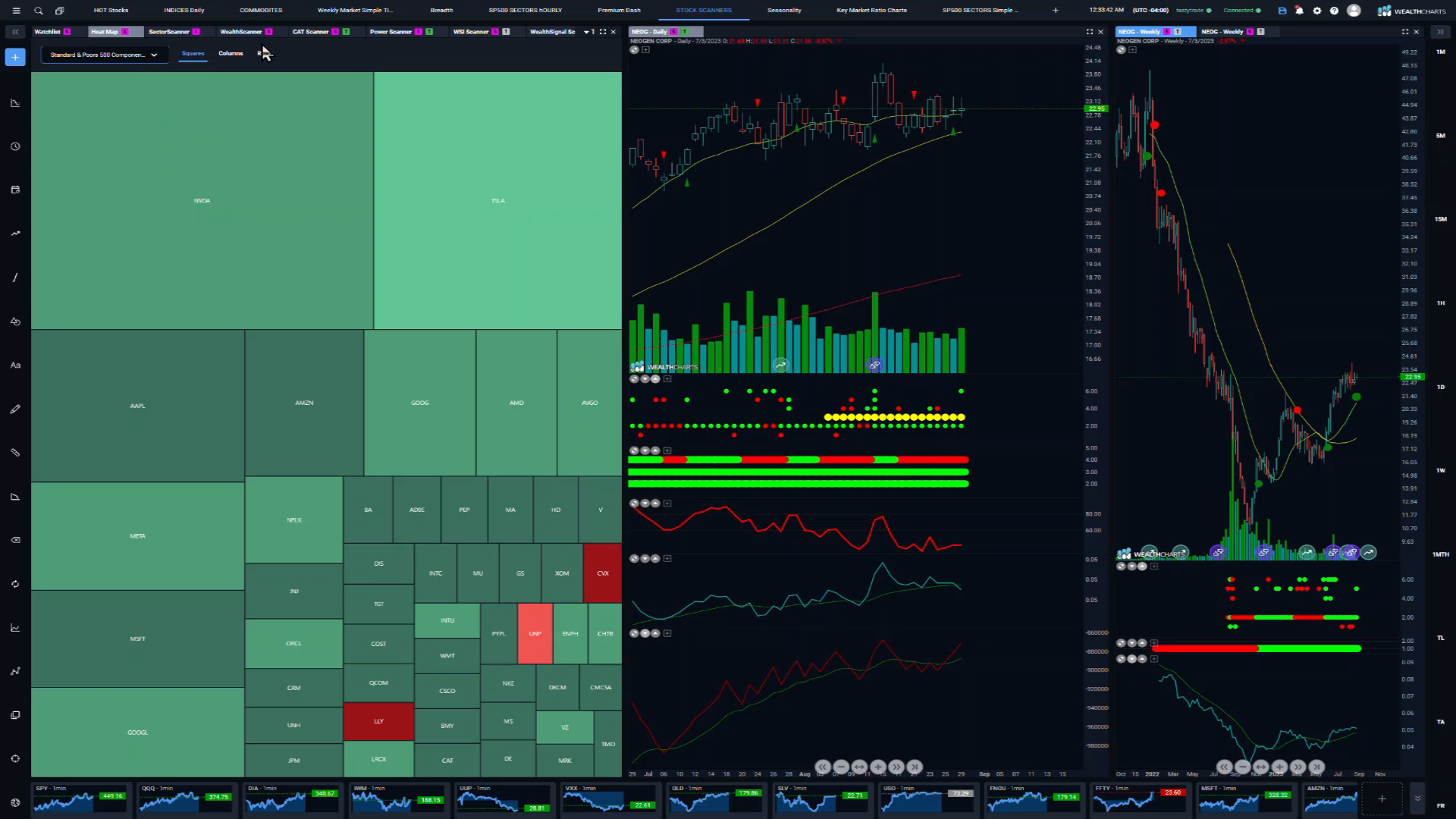1456x819 pixels.
Task: Hide the daily chart dots indicator pane
Action: 634,378
